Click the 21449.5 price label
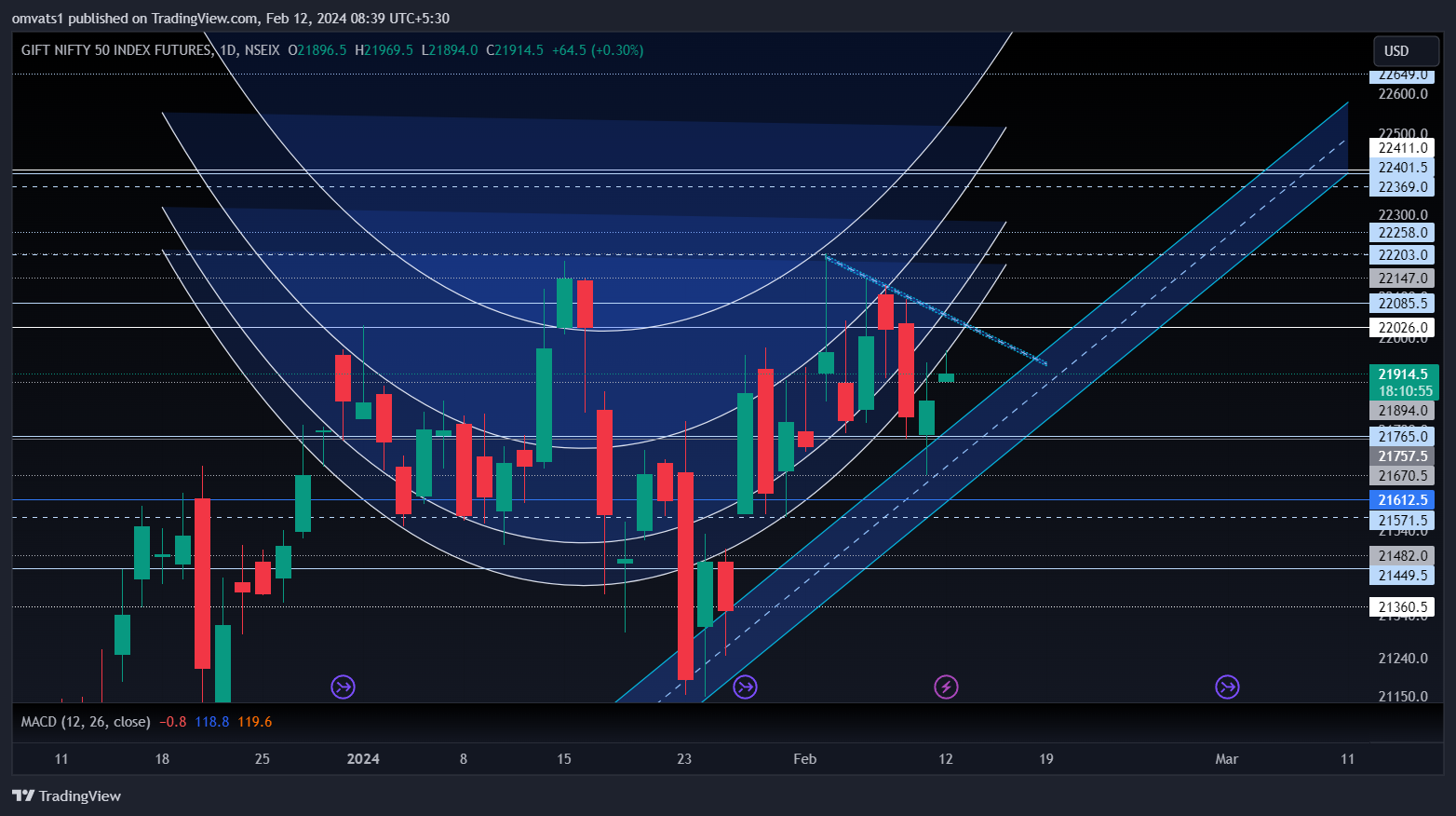This screenshot has height=816, width=1456. (1402, 576)
